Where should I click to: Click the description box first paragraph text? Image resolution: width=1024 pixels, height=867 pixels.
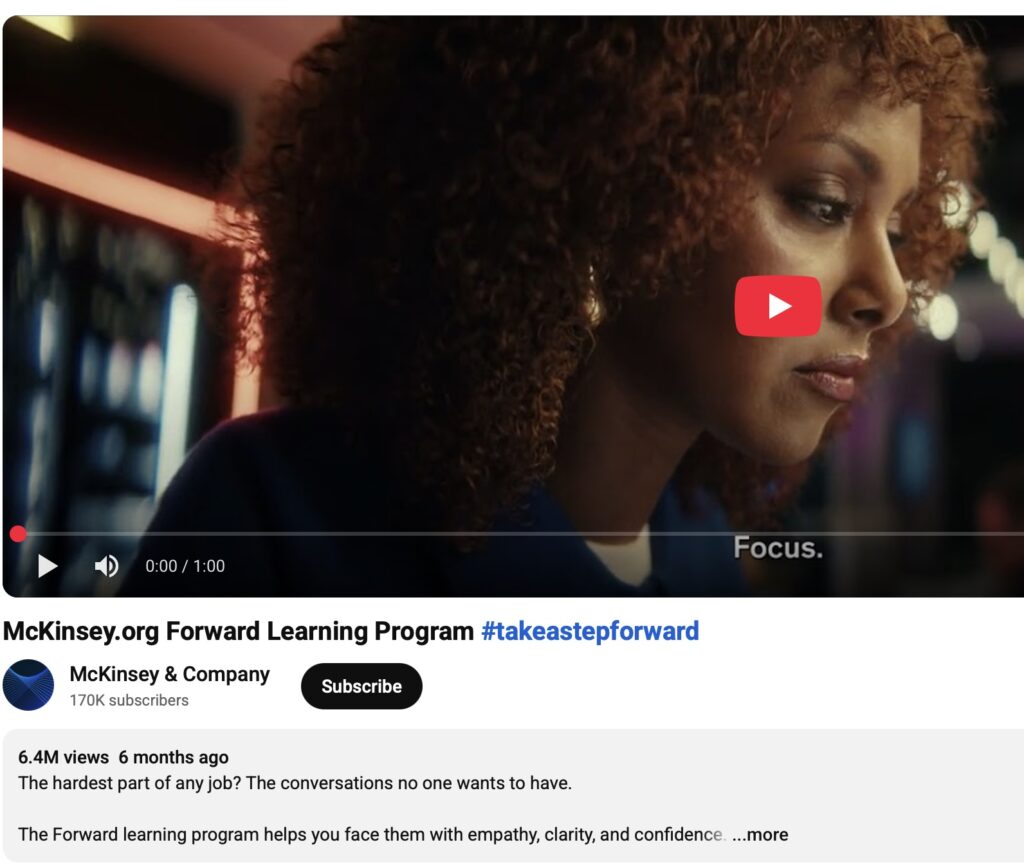tap(295, 783)
